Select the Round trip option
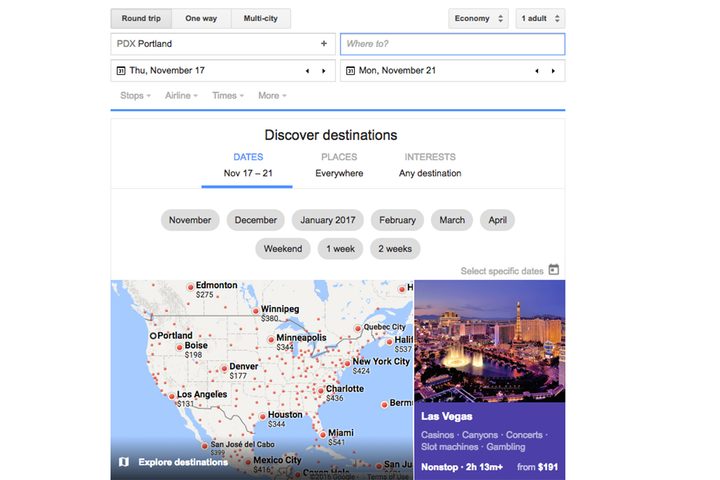Screen dimensions: 720x480 (141, 18)
